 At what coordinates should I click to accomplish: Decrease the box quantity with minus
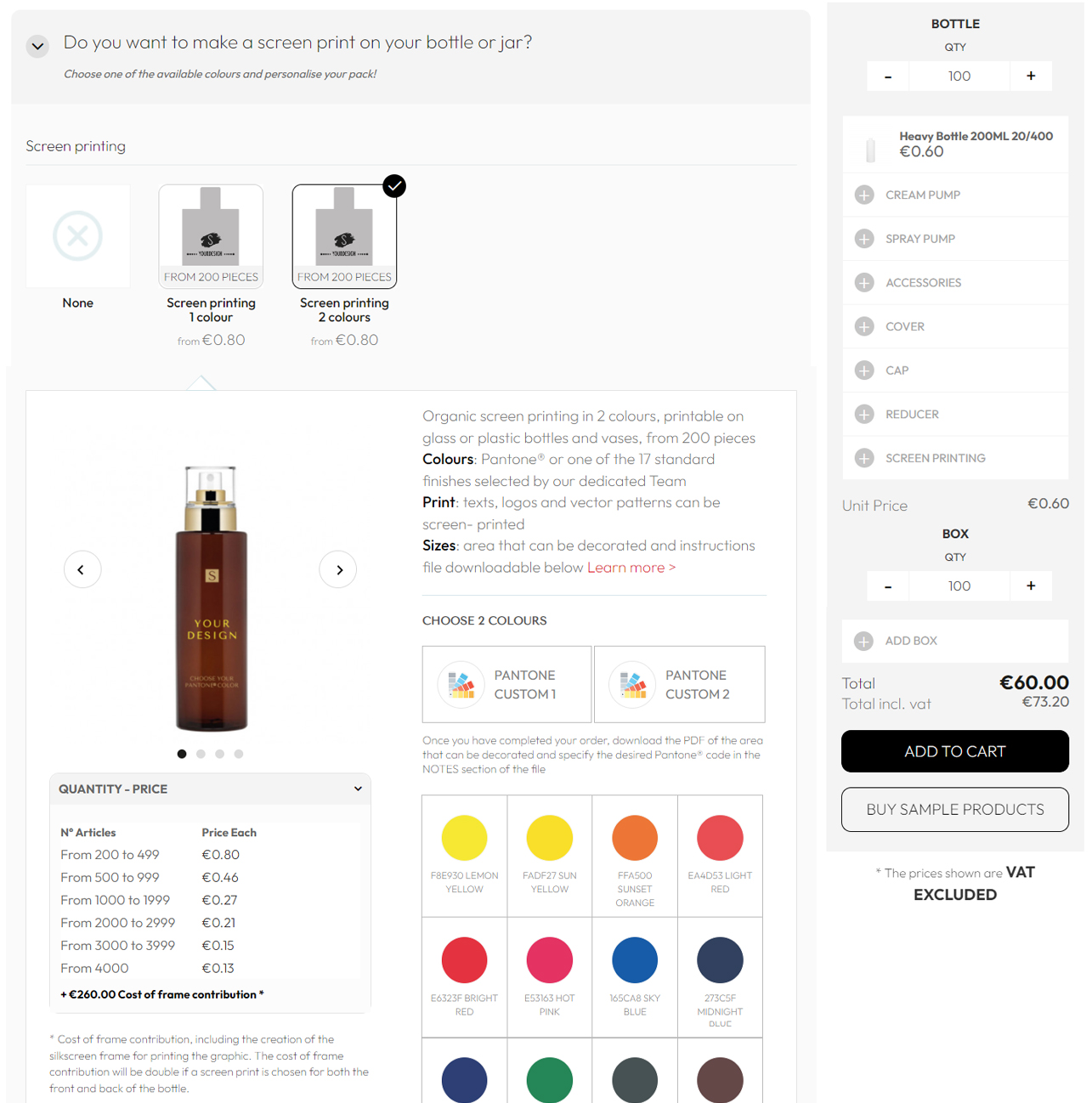(888, 586)
